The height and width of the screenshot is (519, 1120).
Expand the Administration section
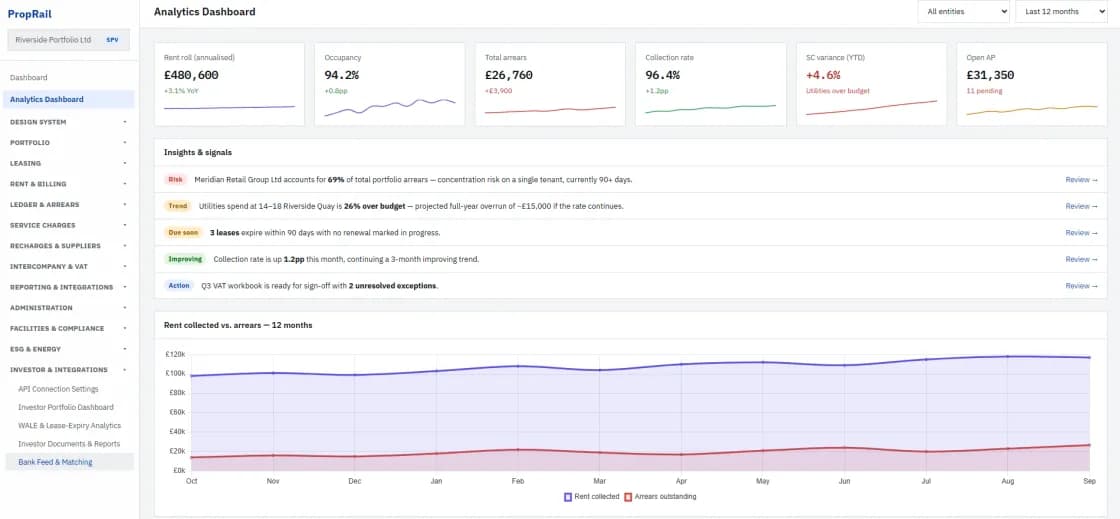point(69,308)
